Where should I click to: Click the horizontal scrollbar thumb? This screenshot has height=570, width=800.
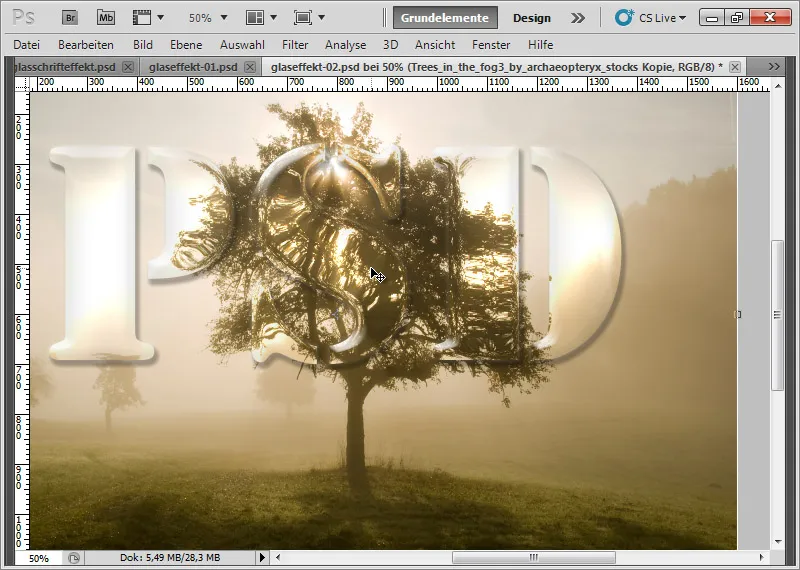tap(534, 558)
